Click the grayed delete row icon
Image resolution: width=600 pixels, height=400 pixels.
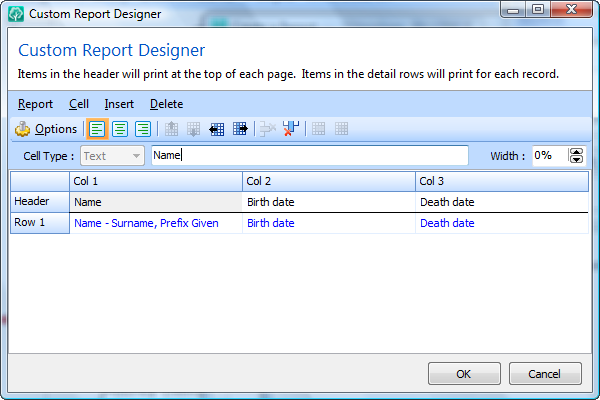tap(267, 129)
